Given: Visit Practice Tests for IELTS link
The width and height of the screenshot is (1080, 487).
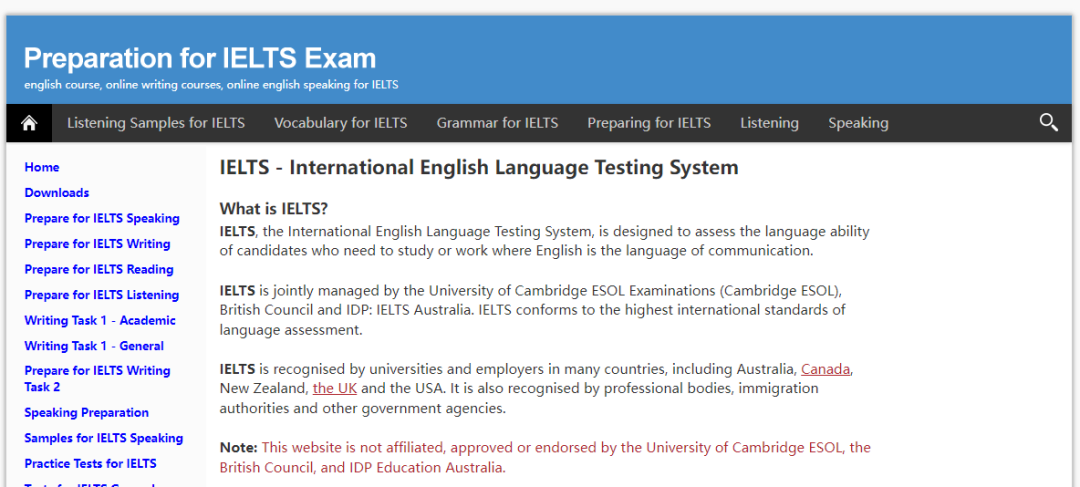Looking at the screenshot, I should point(90,464).
